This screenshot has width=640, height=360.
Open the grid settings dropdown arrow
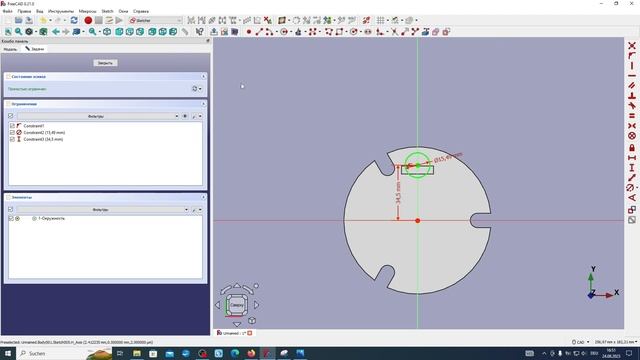coord(387,20)
